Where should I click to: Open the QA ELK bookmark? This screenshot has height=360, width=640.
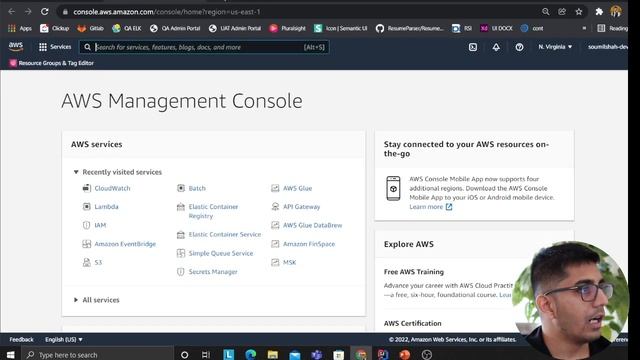coord(127,28)
